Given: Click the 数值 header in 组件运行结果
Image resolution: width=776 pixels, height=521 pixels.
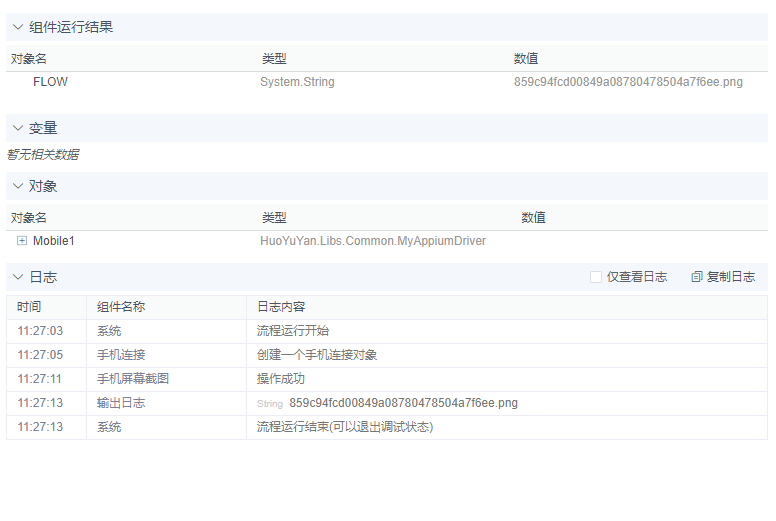Looking at the screenshot, I should [526, 59].
